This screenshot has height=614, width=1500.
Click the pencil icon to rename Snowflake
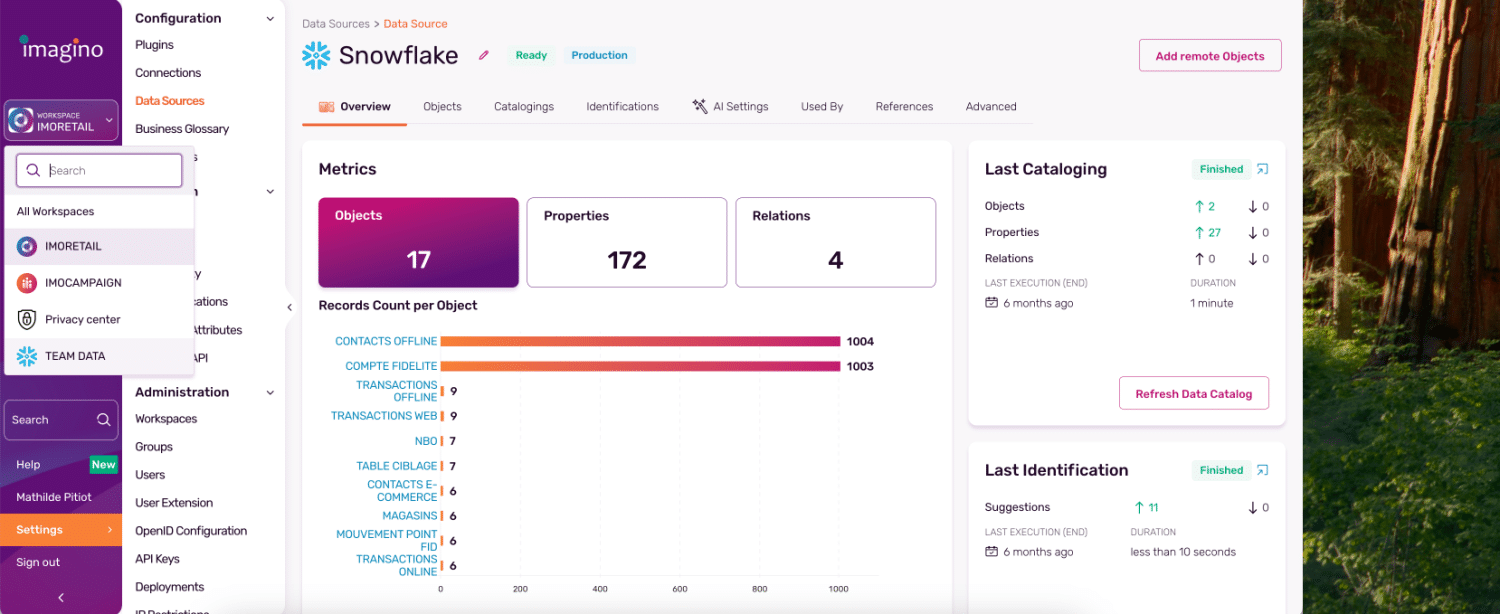(x=484, y=56)
